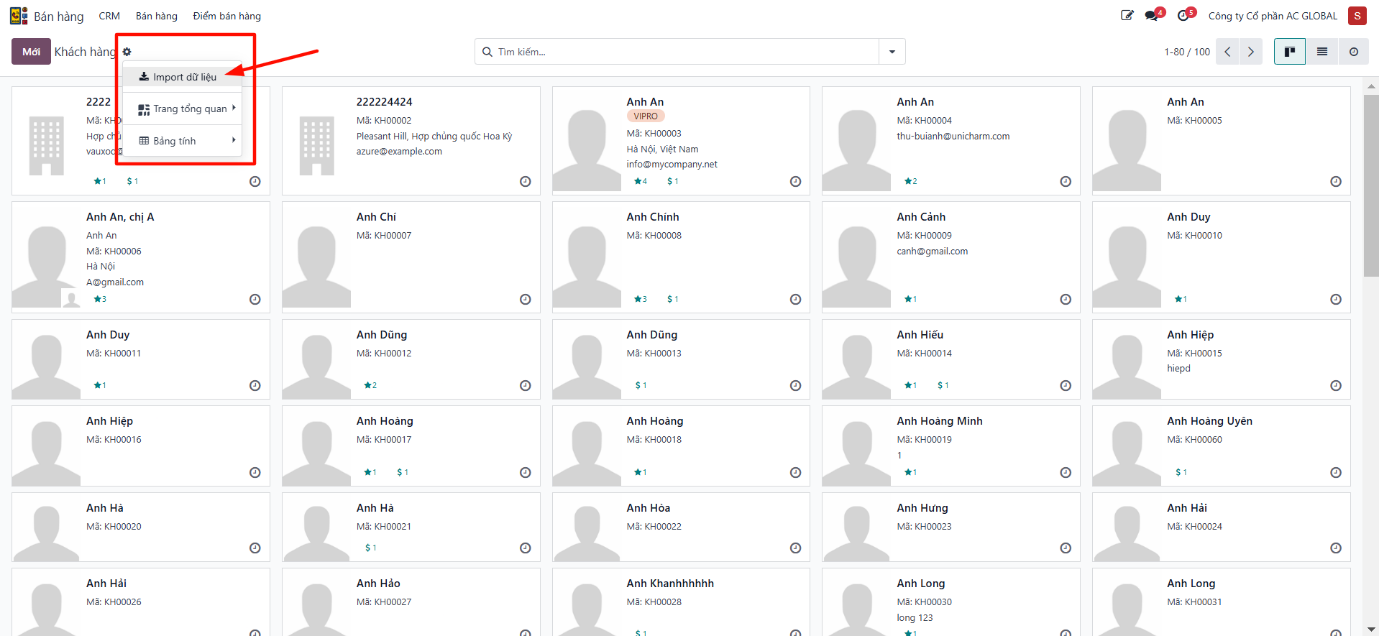Click the Mã: KH00024 code text
Screen dimensions: 1379x636
pyautogui.click(x=1194, y=526)
